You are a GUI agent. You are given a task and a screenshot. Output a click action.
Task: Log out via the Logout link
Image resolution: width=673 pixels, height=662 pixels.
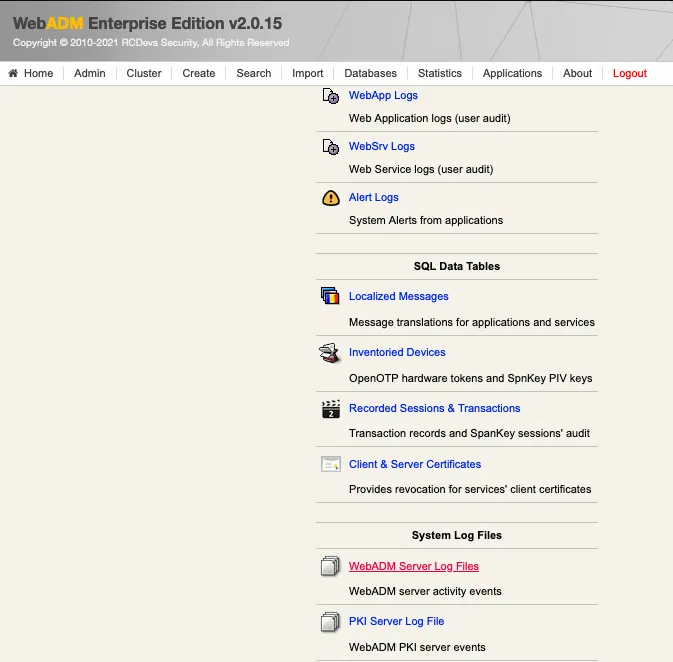(630, 73)
